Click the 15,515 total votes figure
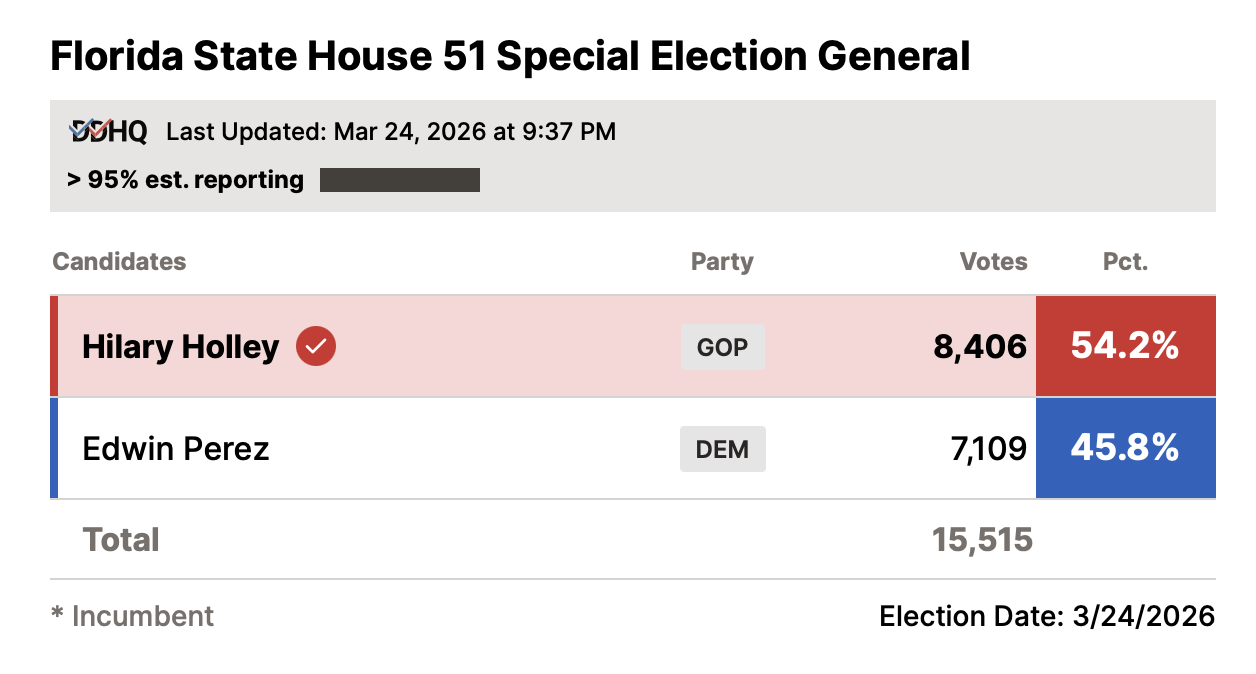Viewport: 1256px width, 674px height. click(x=982, y=540)
